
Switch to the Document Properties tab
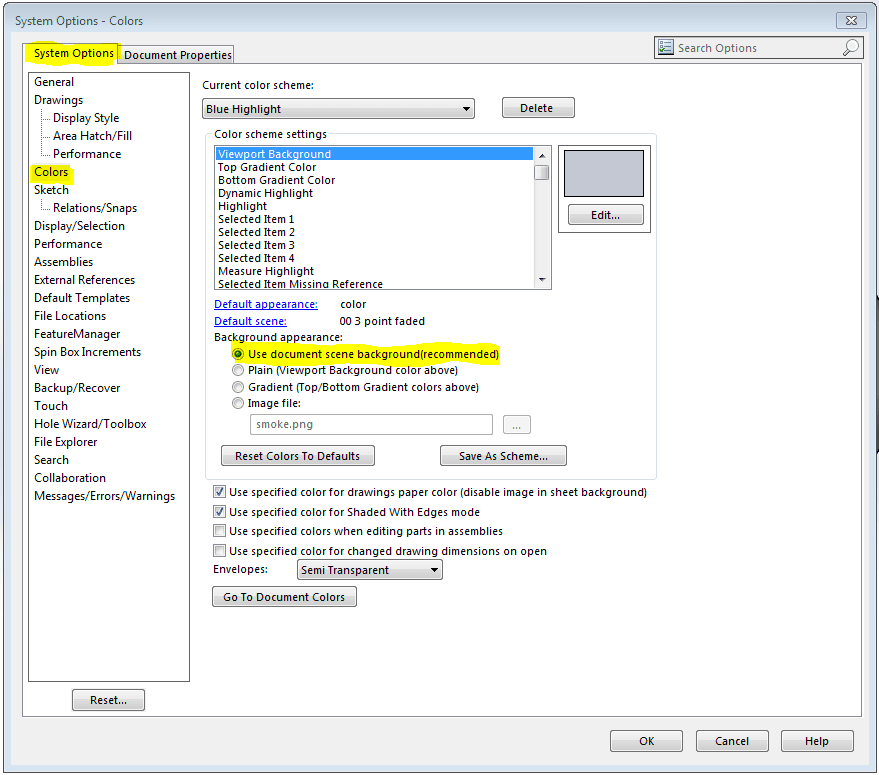(176, 54)
